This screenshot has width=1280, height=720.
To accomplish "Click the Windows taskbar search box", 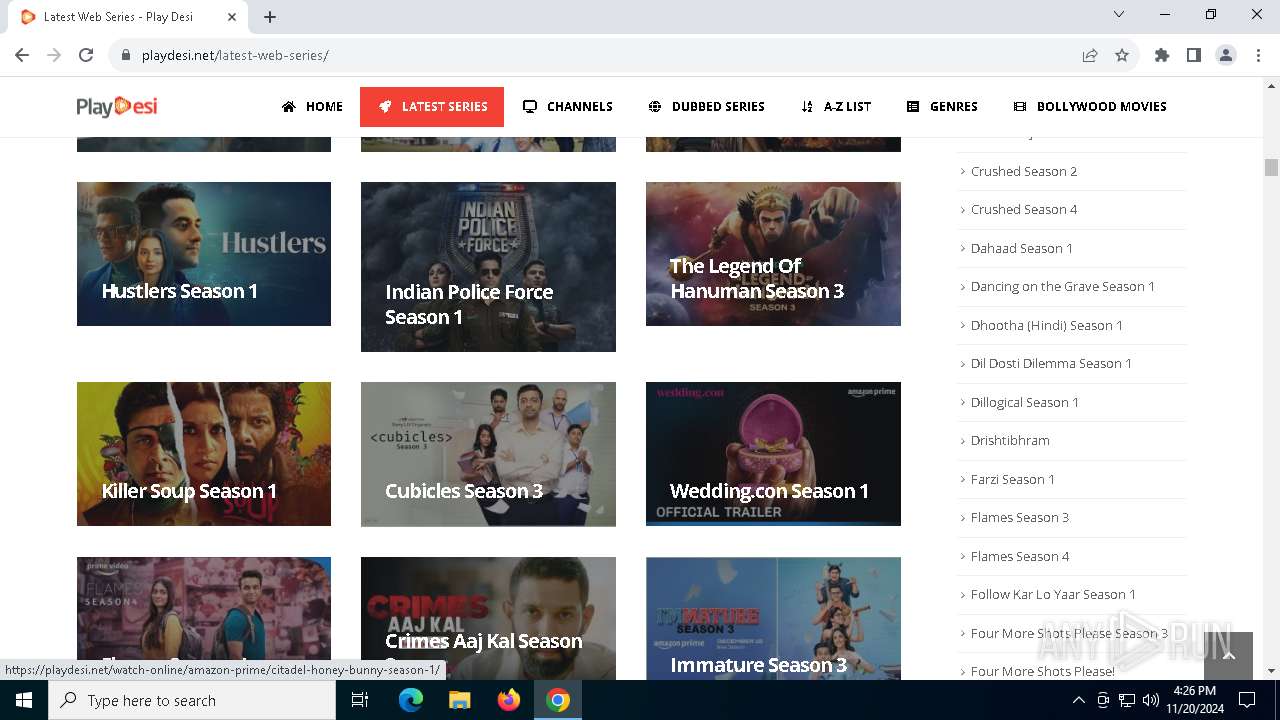I will tap(192, 700).
